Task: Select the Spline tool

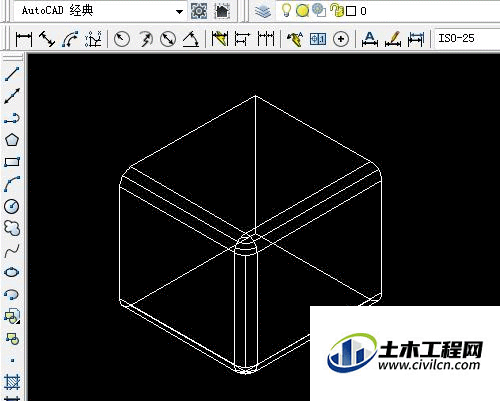Action: click(x=12, y=251)
